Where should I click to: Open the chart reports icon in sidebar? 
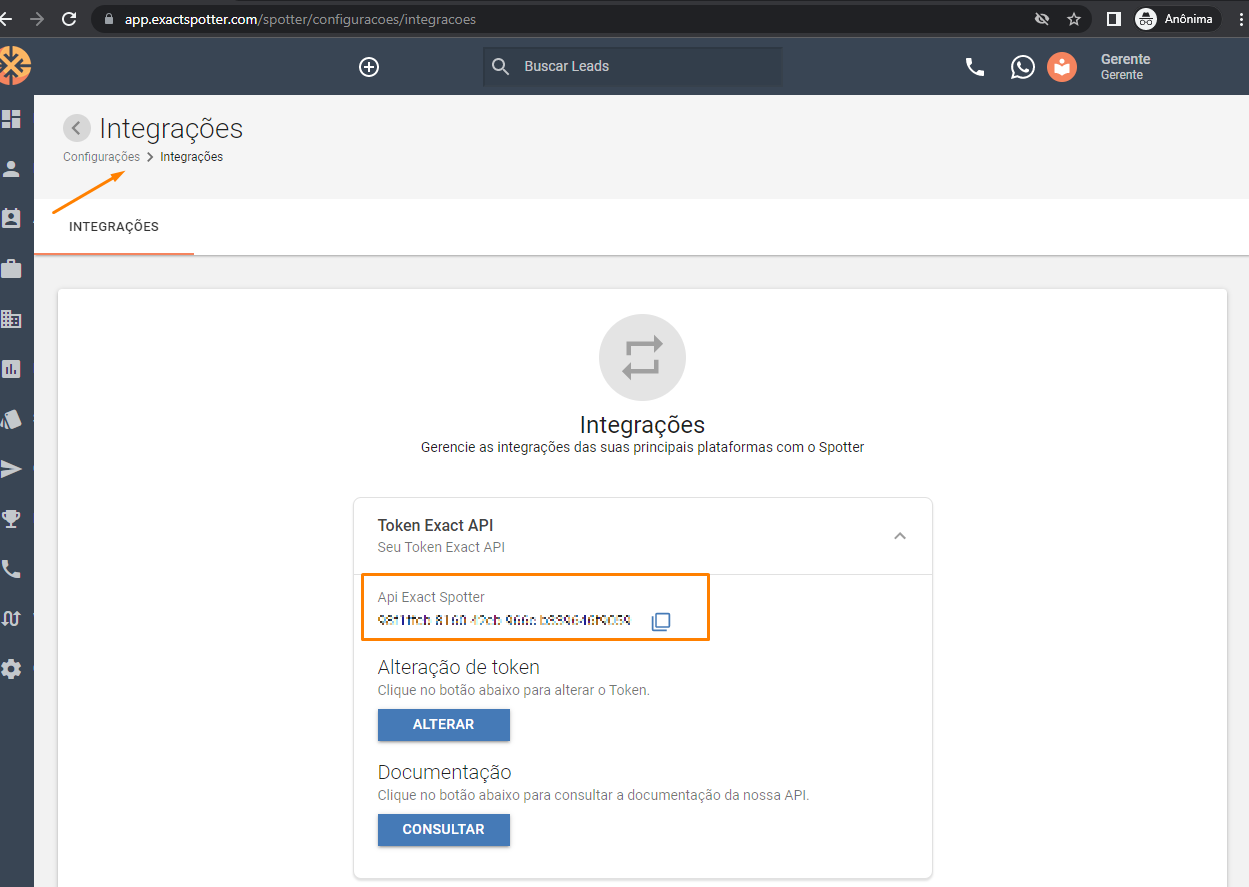click(x=11, y=369)
